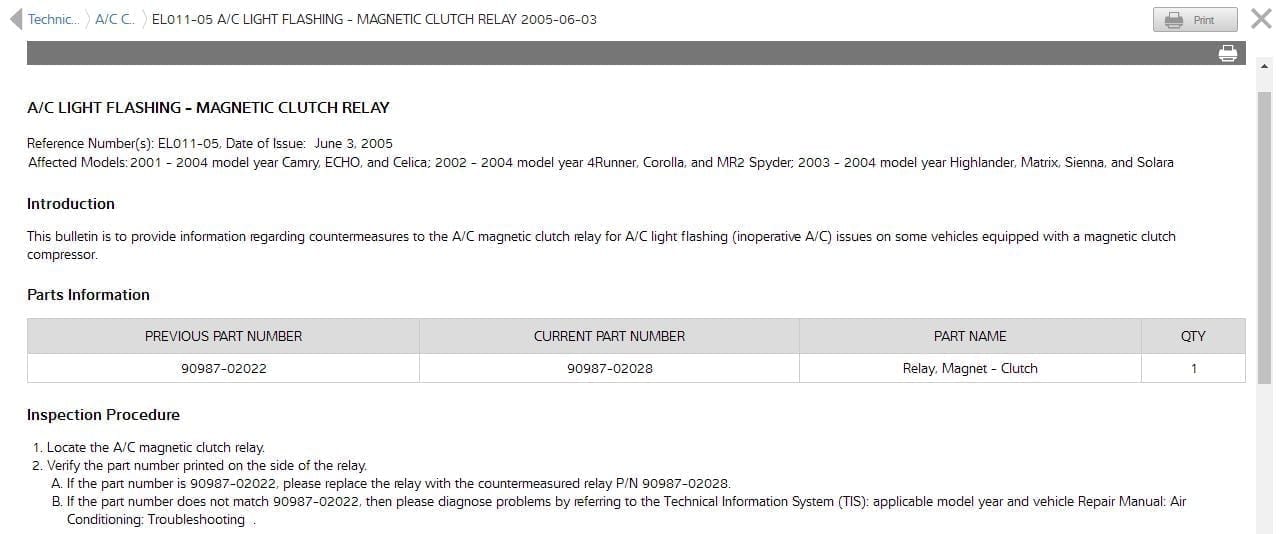Select previous part number 90987-02022 table cell

tap(223, 368)
